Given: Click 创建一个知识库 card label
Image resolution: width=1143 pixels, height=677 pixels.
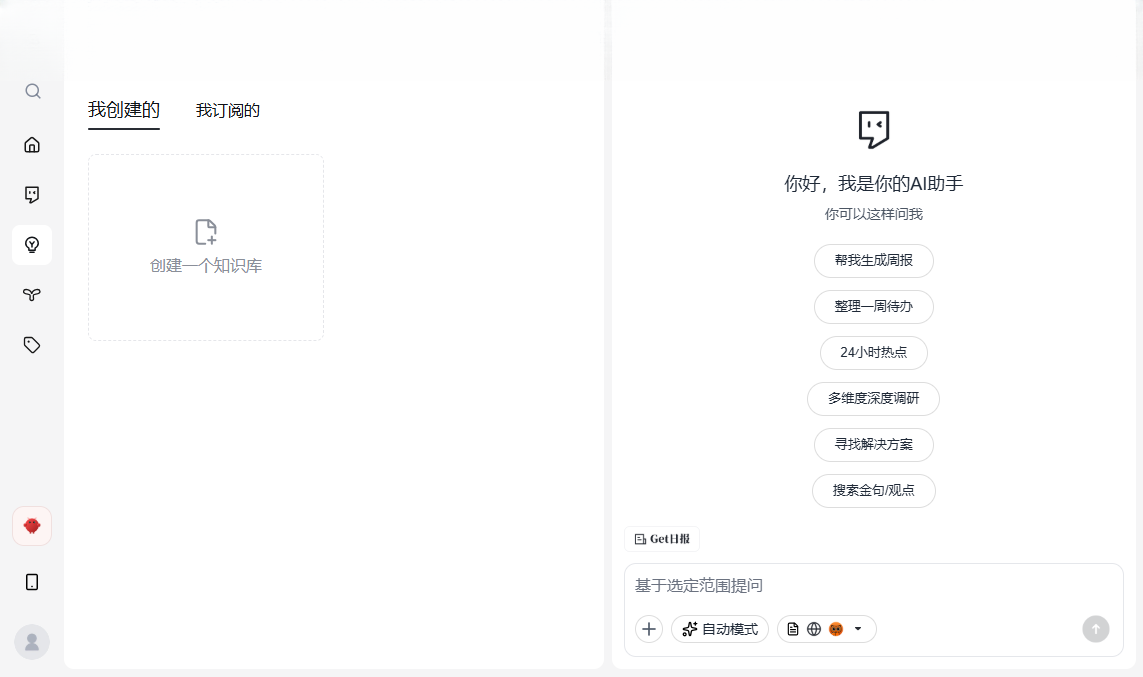Looking at the screenshot, I should pos(206,266).
